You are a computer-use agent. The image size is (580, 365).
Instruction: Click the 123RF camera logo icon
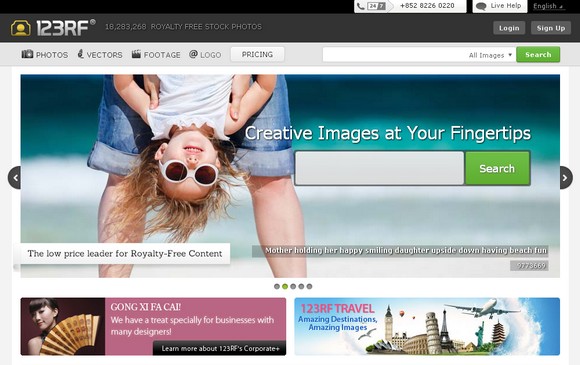tap(20, 28)
